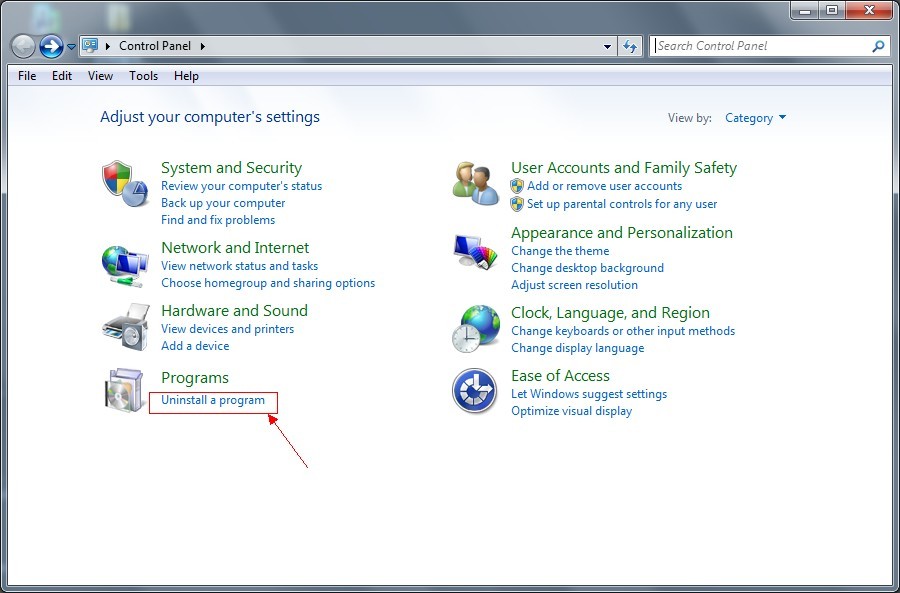Open the Network and Internet globe icon

point(126,266)
